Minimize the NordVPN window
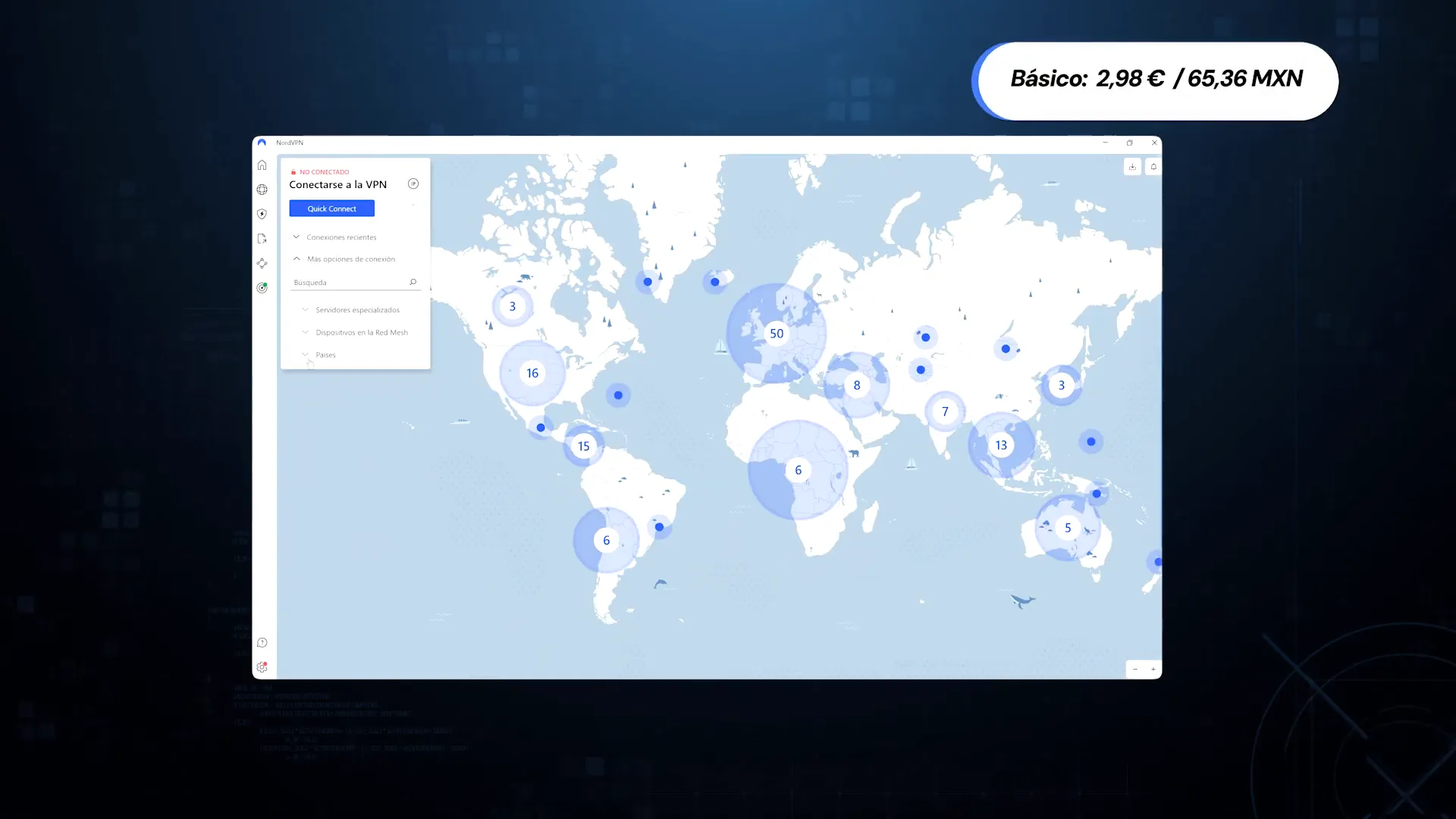 (1106, 143)
